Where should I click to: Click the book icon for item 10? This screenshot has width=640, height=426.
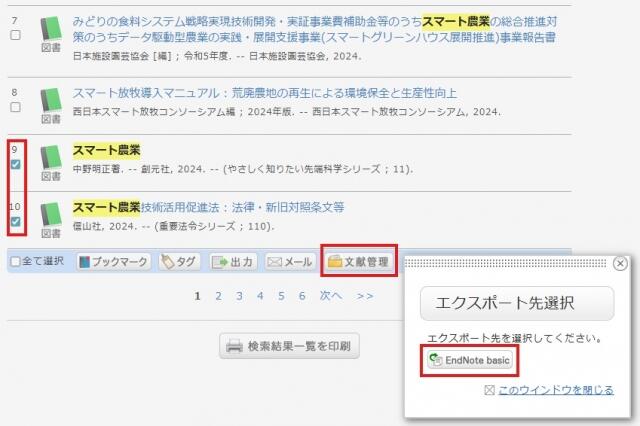click(51, 214)
